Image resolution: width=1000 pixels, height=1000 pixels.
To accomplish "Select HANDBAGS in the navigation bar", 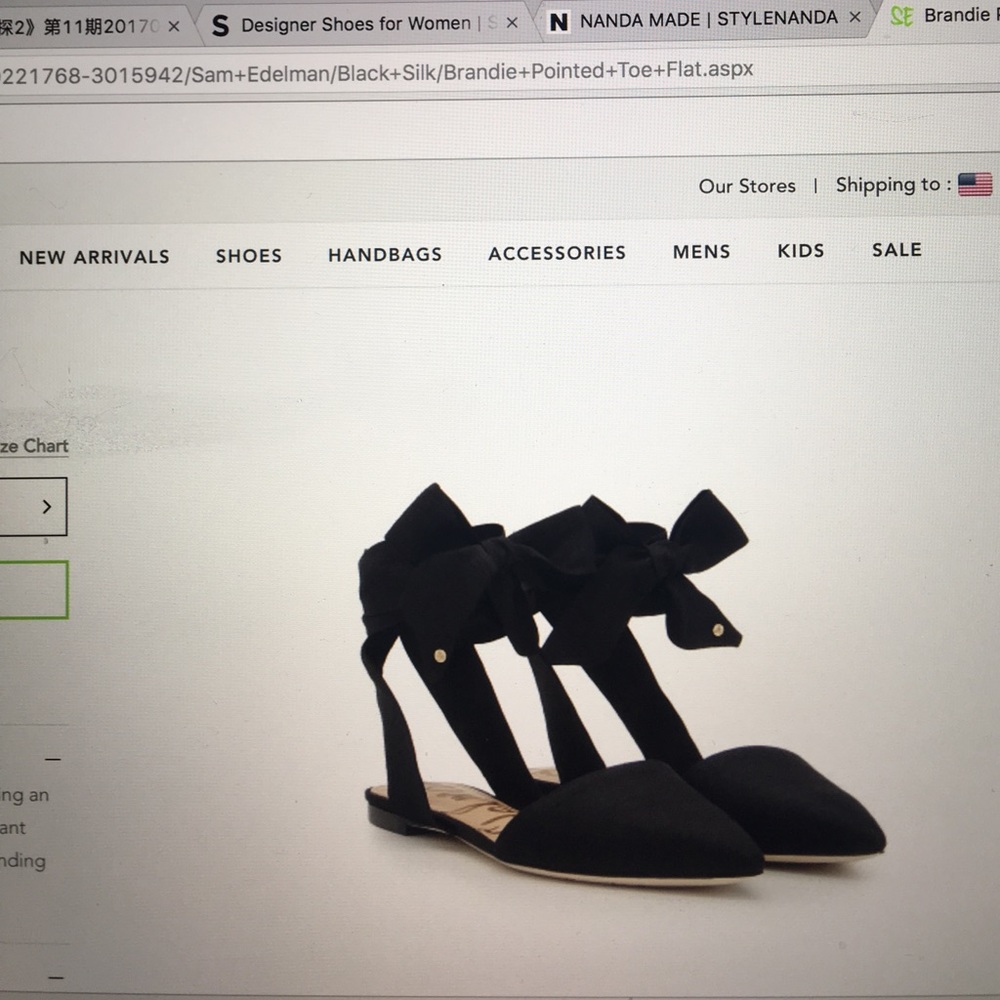I will pos(385,255).
